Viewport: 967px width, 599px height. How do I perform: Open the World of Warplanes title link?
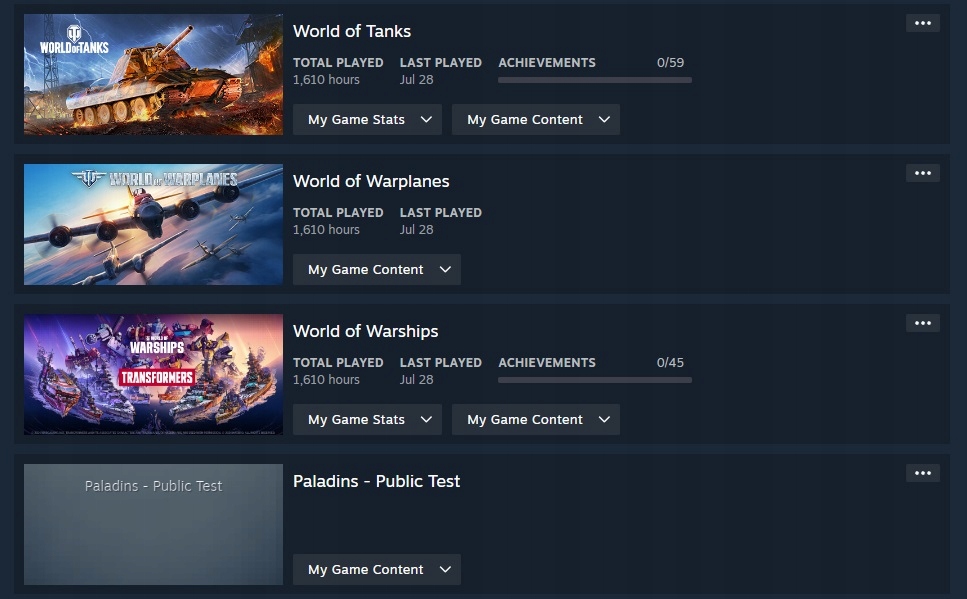point(371,181)
